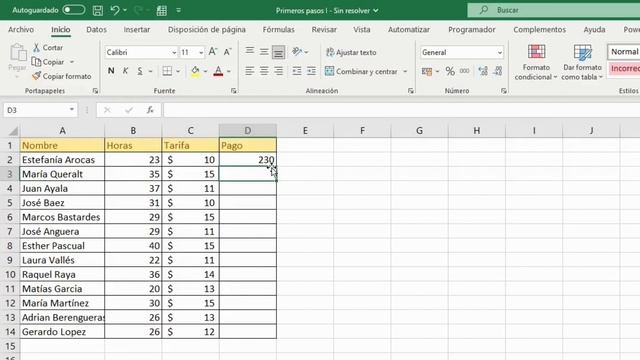Open Disposición de página tab

[x=207, y=29]
